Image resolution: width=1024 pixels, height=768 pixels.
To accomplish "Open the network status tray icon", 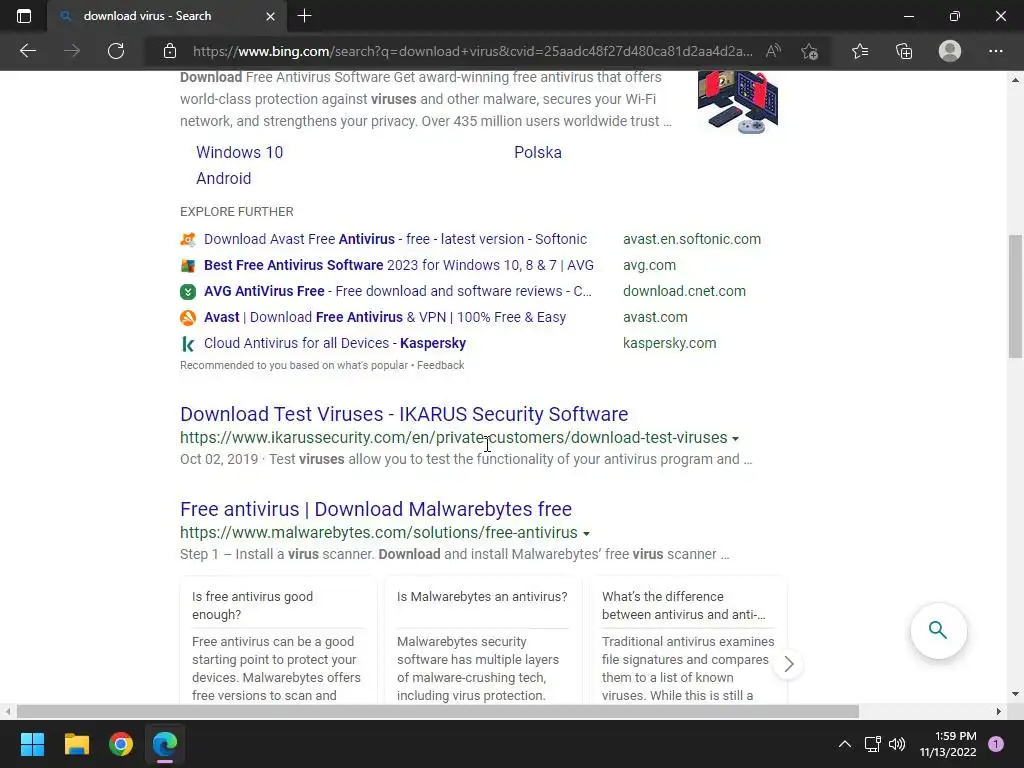I will (x=872, y=744).
